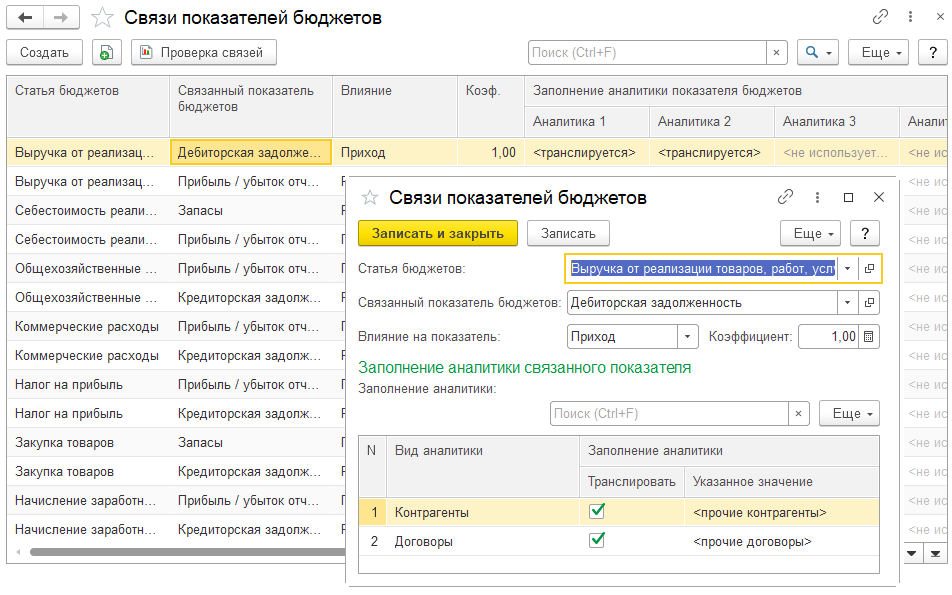Toggle Транслировать checkbox for Контрагенты
Viewport: 952px width, 595px height.
597,512
